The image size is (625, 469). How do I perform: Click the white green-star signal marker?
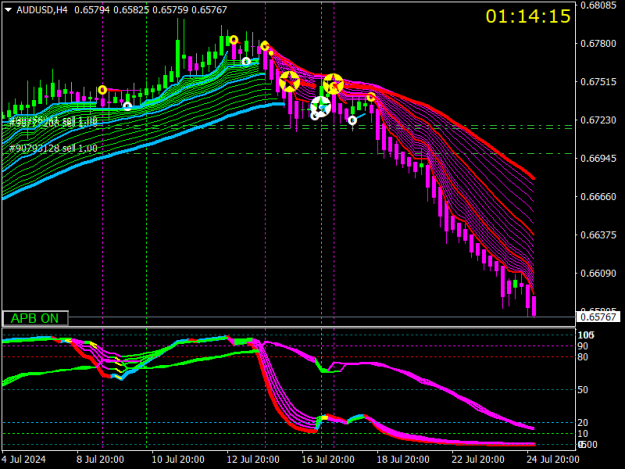click(x=321, y=106)
